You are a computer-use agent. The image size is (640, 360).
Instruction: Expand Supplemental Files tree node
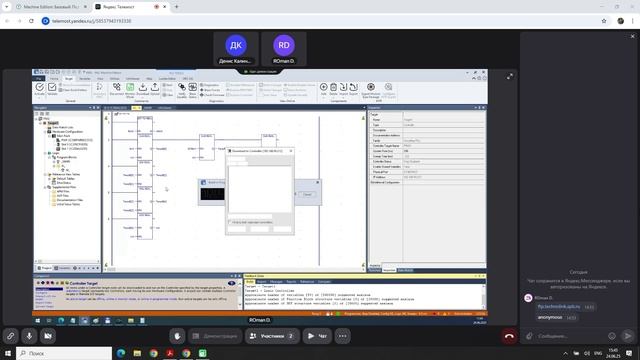tap(45, 187)
